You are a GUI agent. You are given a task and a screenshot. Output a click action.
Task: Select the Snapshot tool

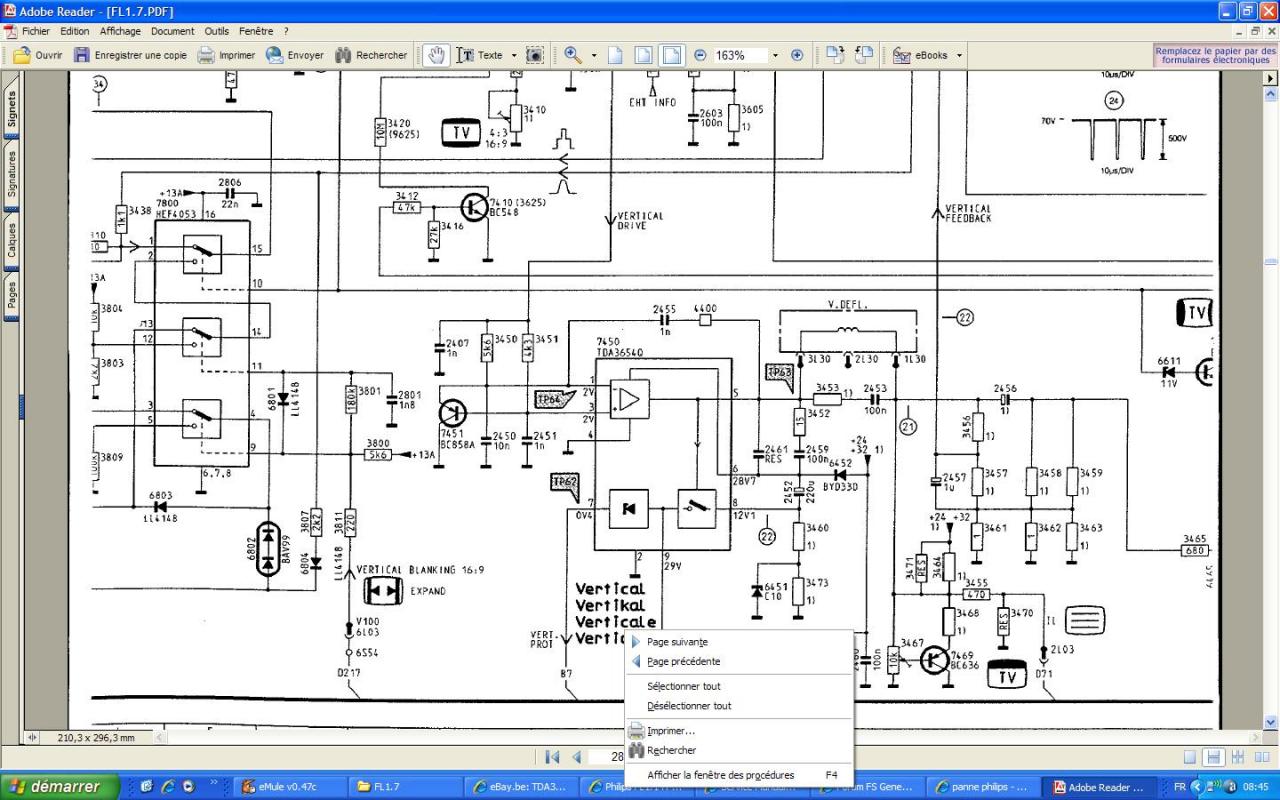point(535,55)
